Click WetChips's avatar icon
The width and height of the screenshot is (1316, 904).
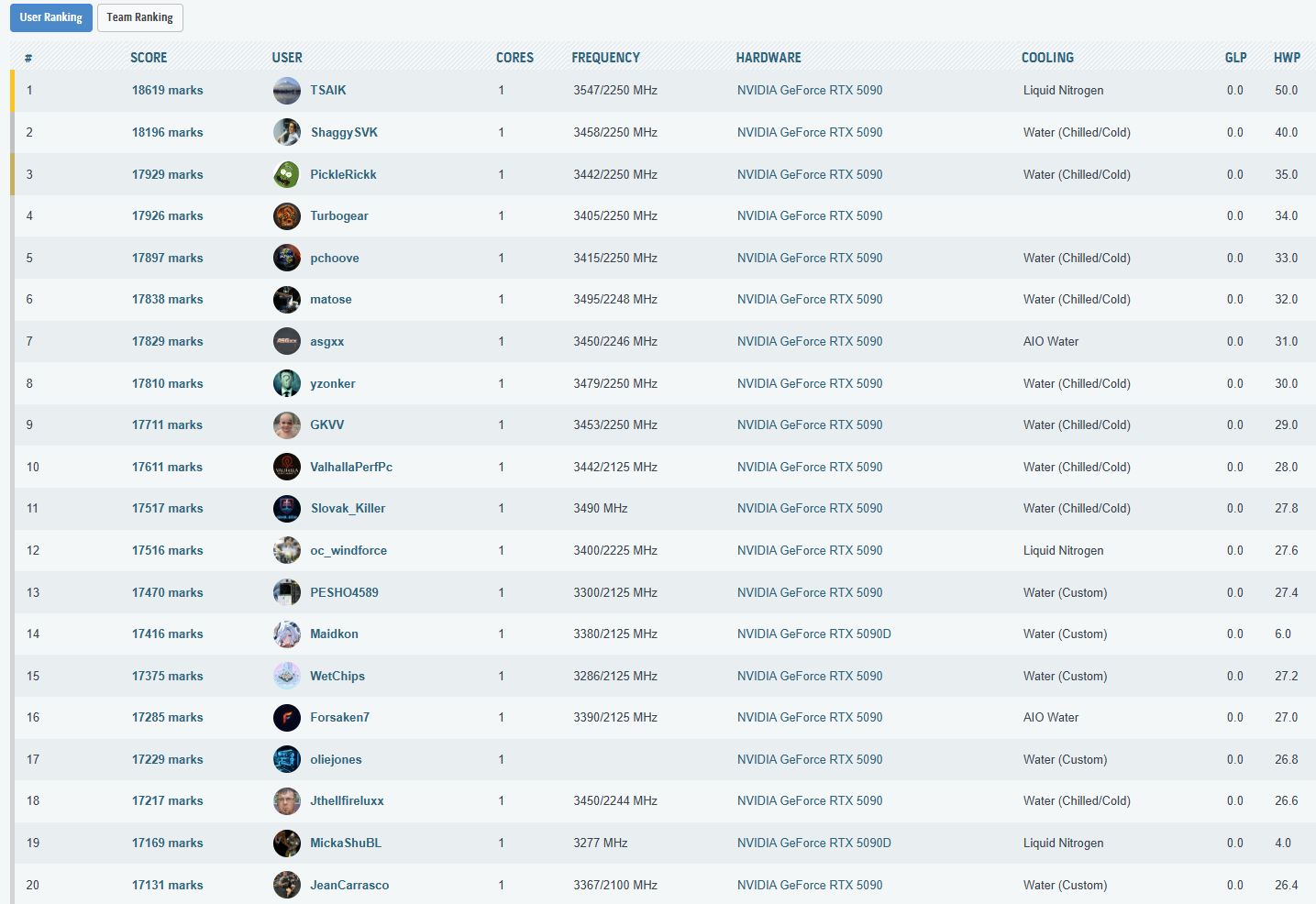coord(286,676)
